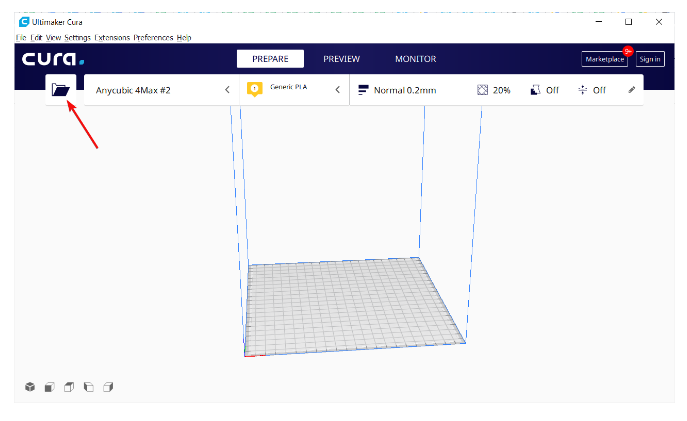Click the red Marketplace notification badge
This screenshot has height=421, width=687.
pos(628,51)
